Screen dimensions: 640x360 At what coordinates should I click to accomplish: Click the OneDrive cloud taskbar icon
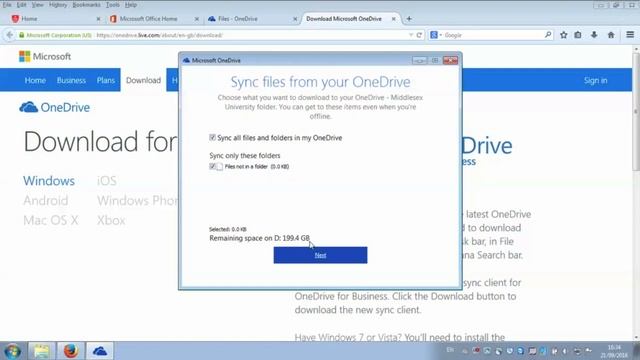click(100, 351)
